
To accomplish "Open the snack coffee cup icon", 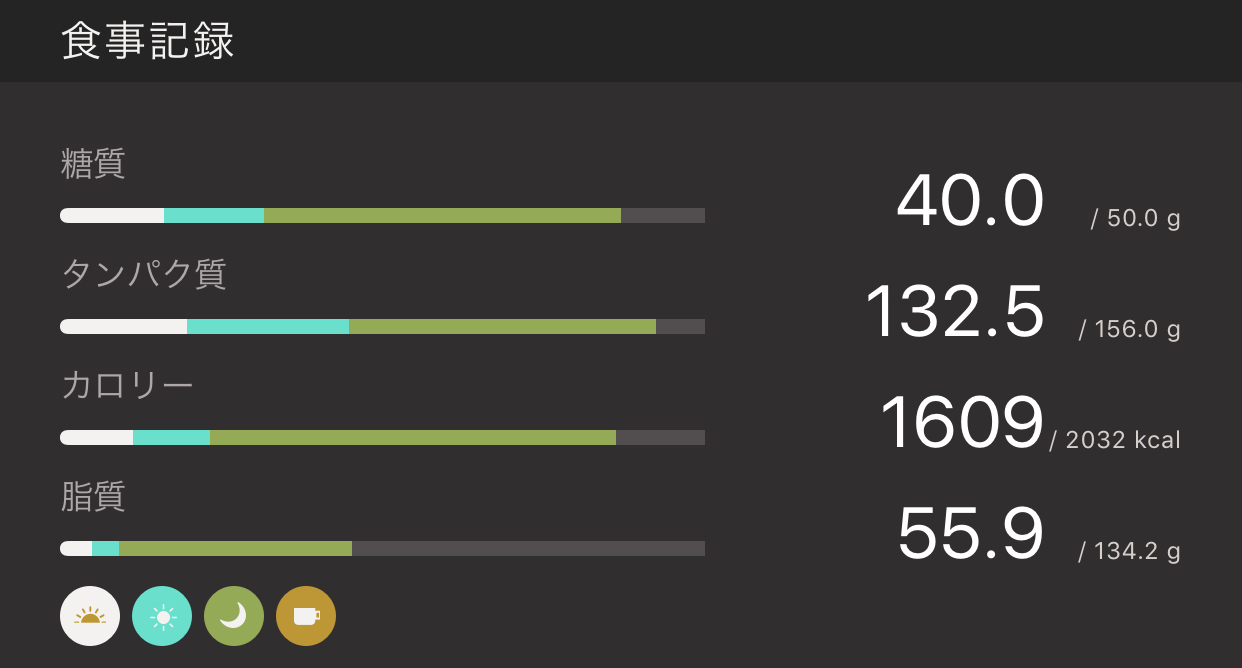I will pos(306,616).
